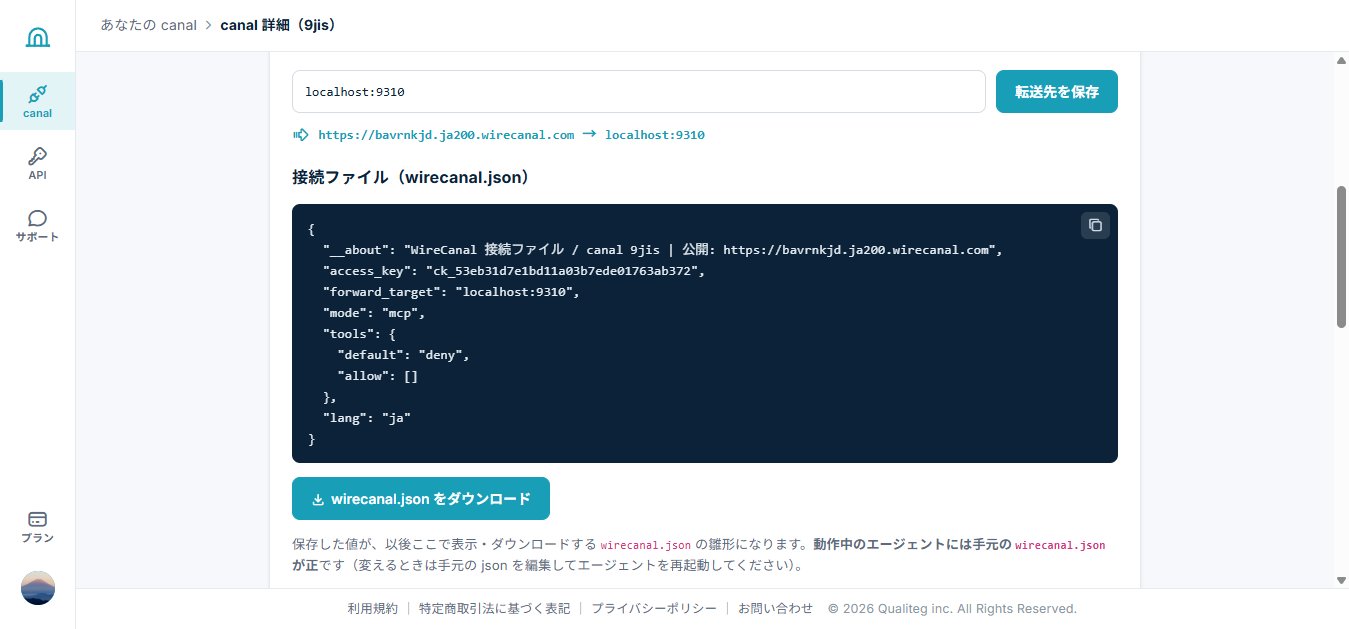This screenshot has height=629, width=1349.
Task: Open the 利用規約 footer link
Action: pyautogui.click(x=372, y=608)
